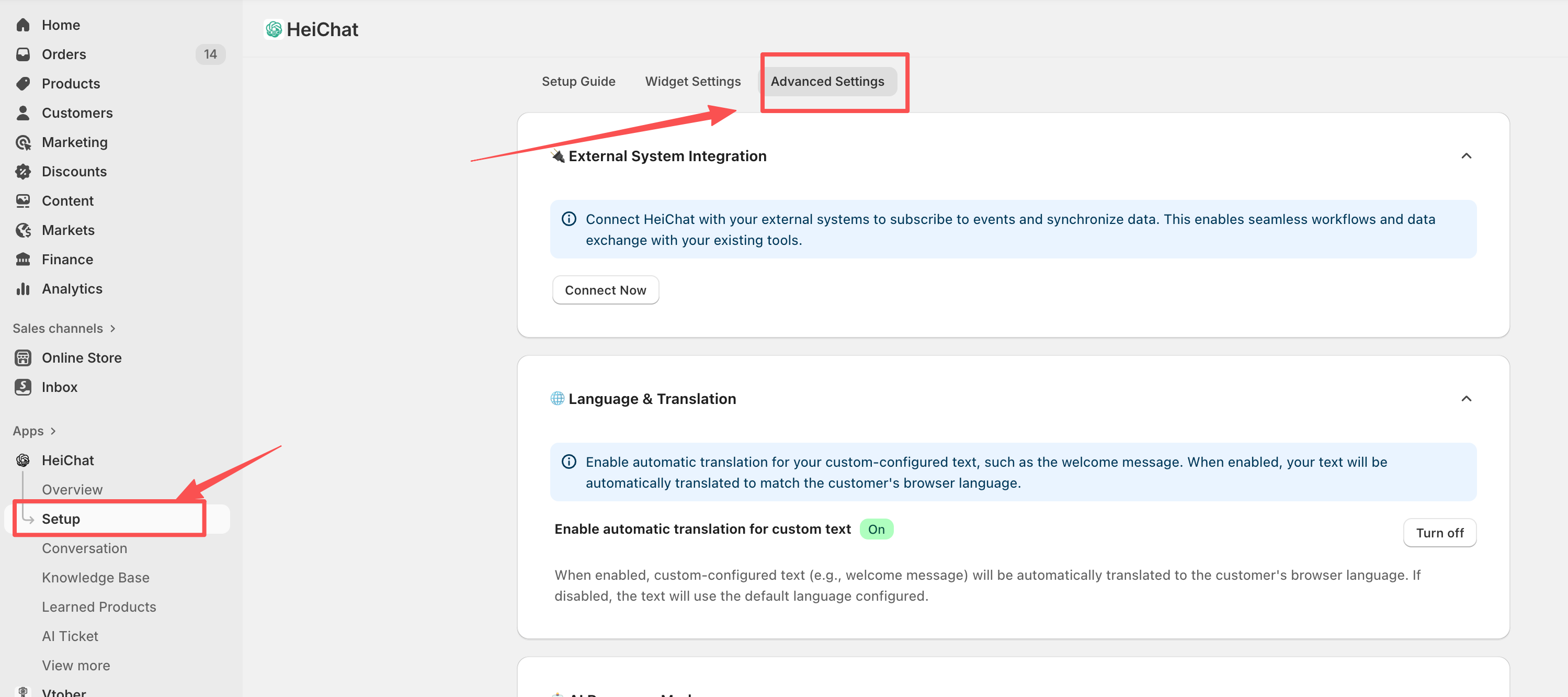Click the Products tag icon
Image resolution: width=1568 pixels, height=697 pixels.
coord(23,83)
